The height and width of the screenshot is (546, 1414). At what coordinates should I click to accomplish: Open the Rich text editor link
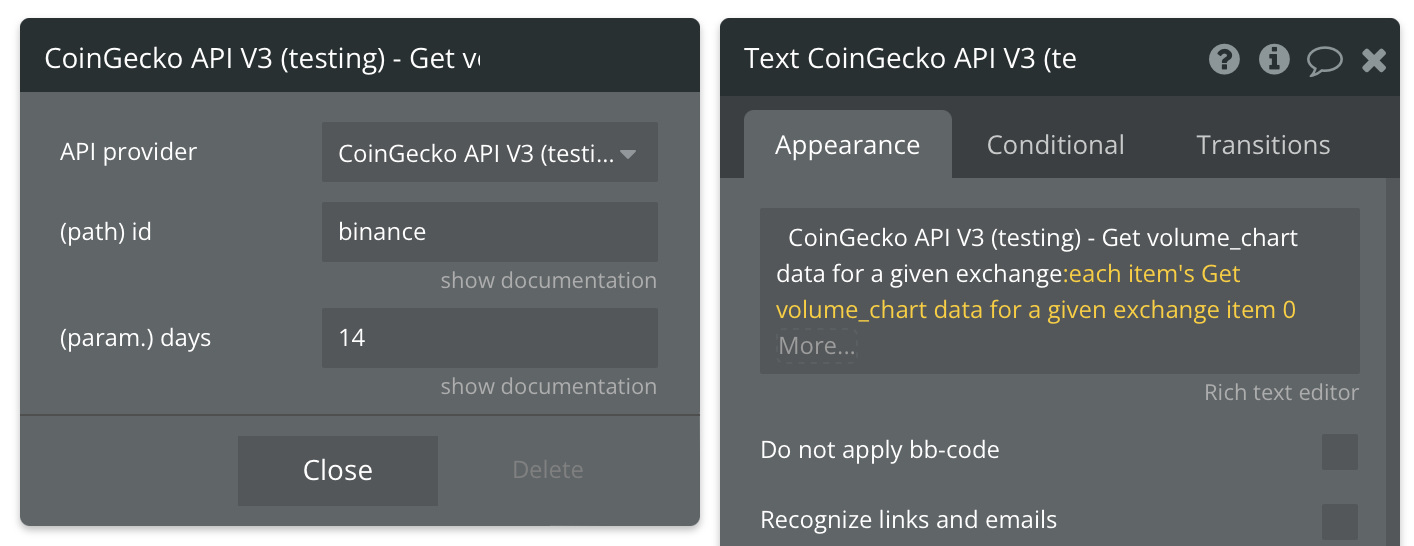tap(1281, 392)
